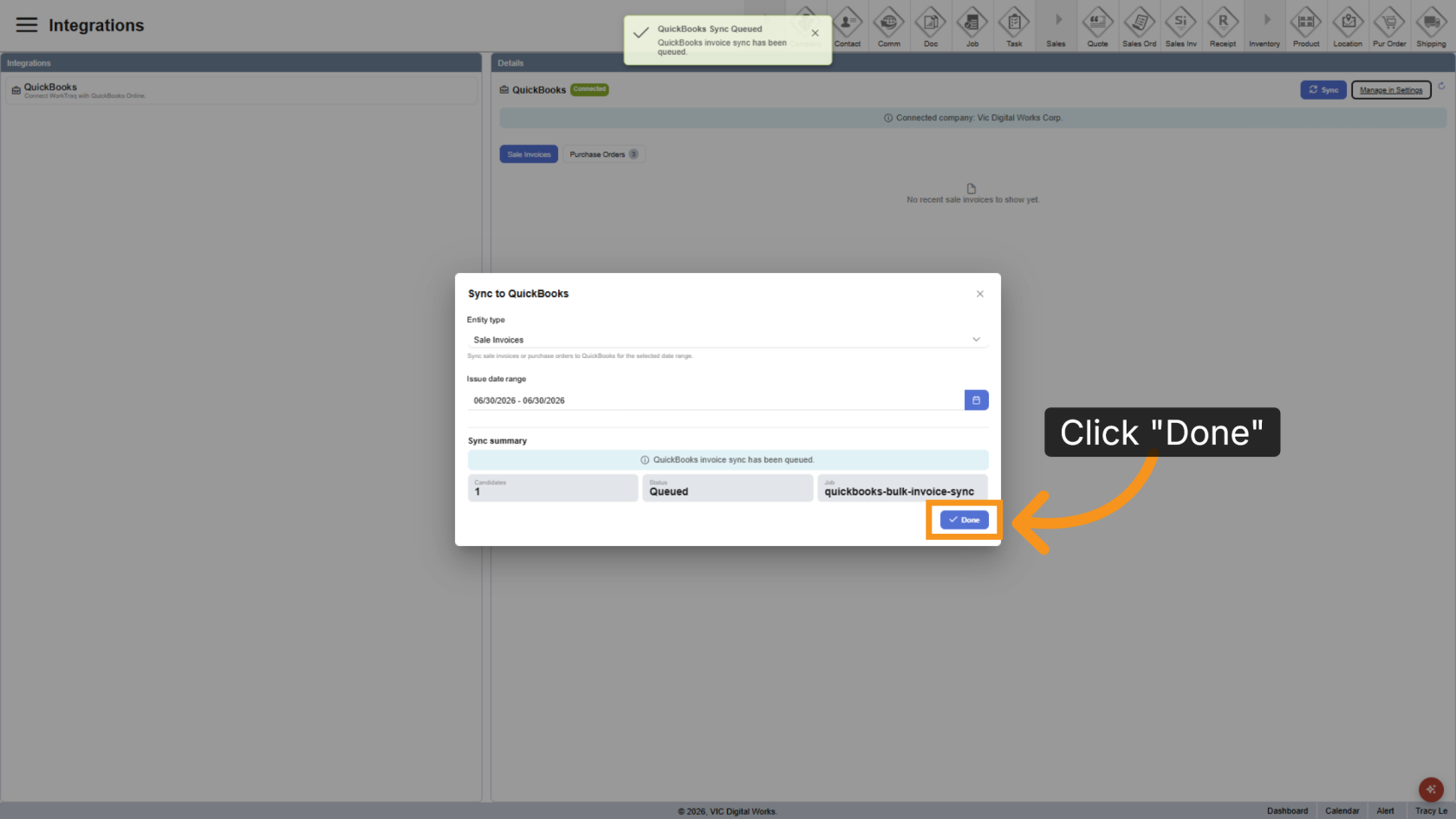Open the Receipt module icon
This screenshot has height=819, width=1456.
coord(1223,27)
